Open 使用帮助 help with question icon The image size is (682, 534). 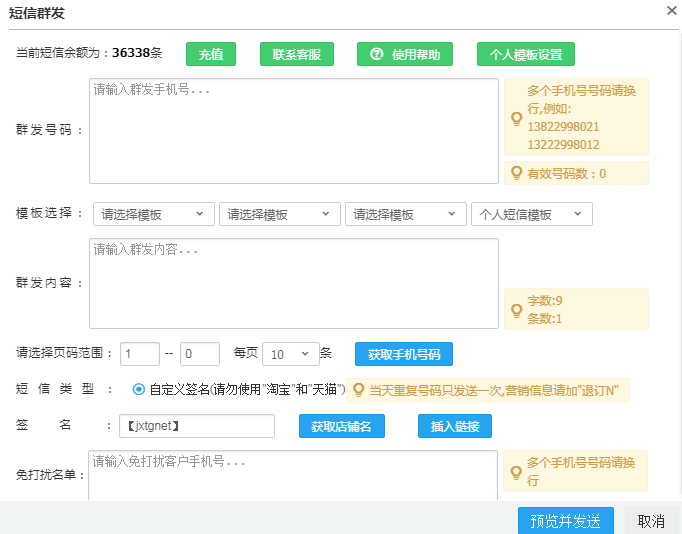point(404,54)
